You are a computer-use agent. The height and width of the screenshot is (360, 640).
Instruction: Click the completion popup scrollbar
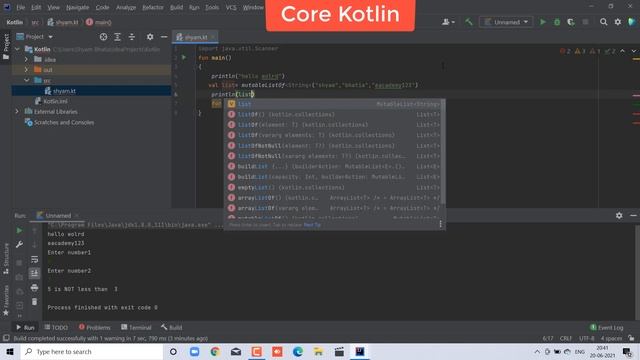[x=443, y=152]
